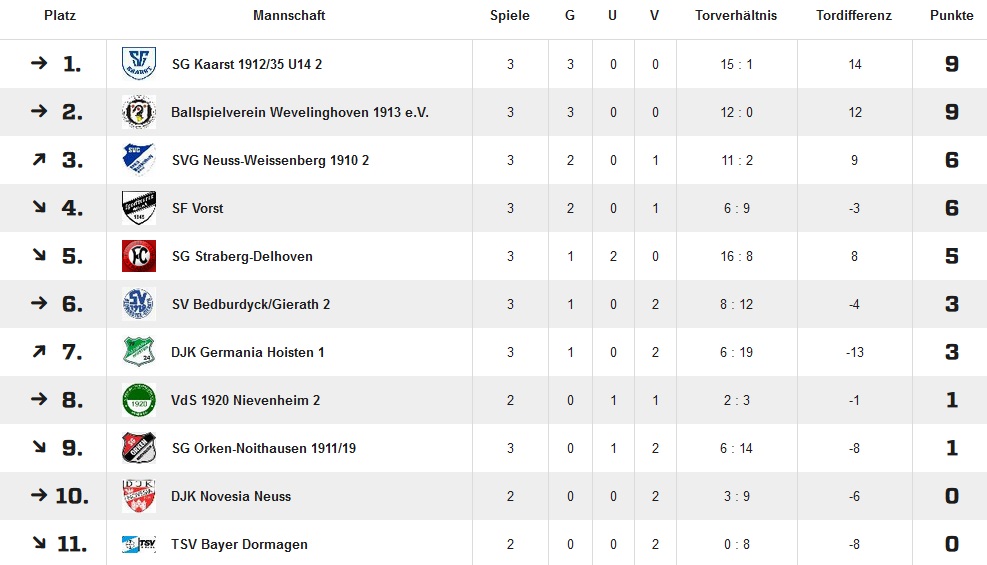Viewport: 987px width, 565px height.
Task: Open the Wevelinghoven club logo
Action: (138, 112)
